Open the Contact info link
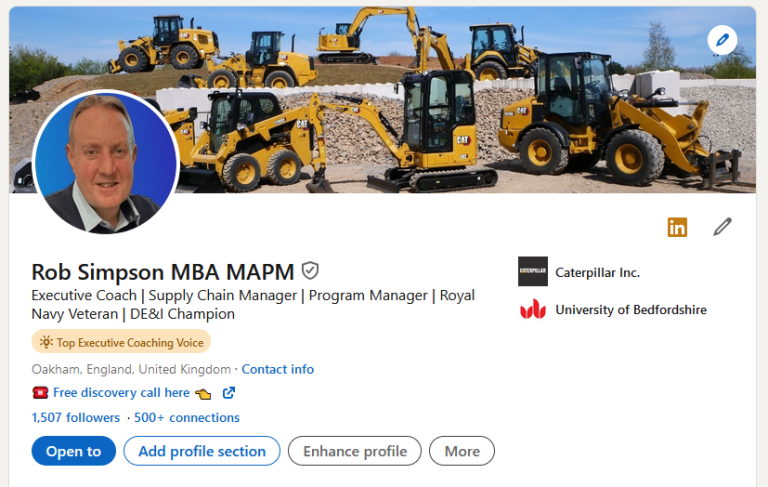768x487 pixels. pos(278,369)
